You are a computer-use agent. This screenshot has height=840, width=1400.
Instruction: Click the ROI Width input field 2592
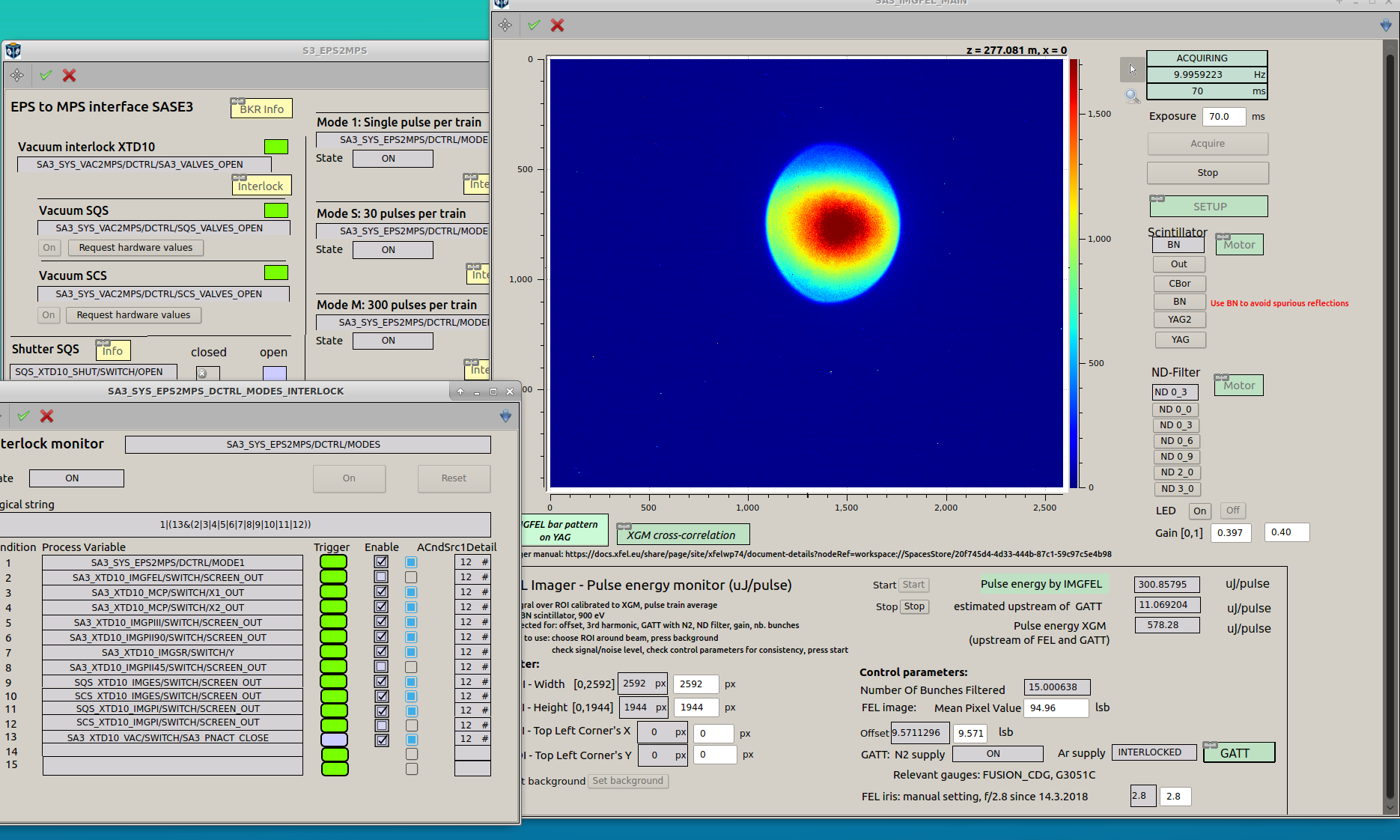click(696, 684)
